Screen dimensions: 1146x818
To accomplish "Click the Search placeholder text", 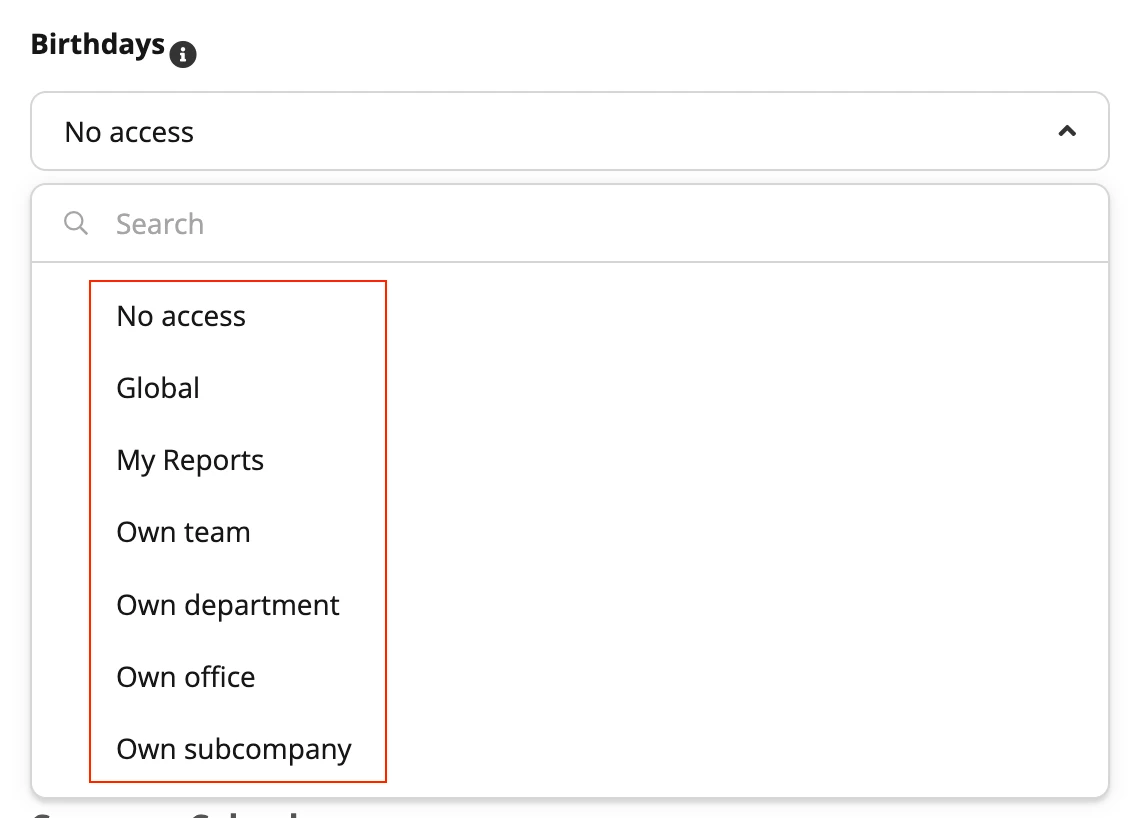I will [160, 224].
